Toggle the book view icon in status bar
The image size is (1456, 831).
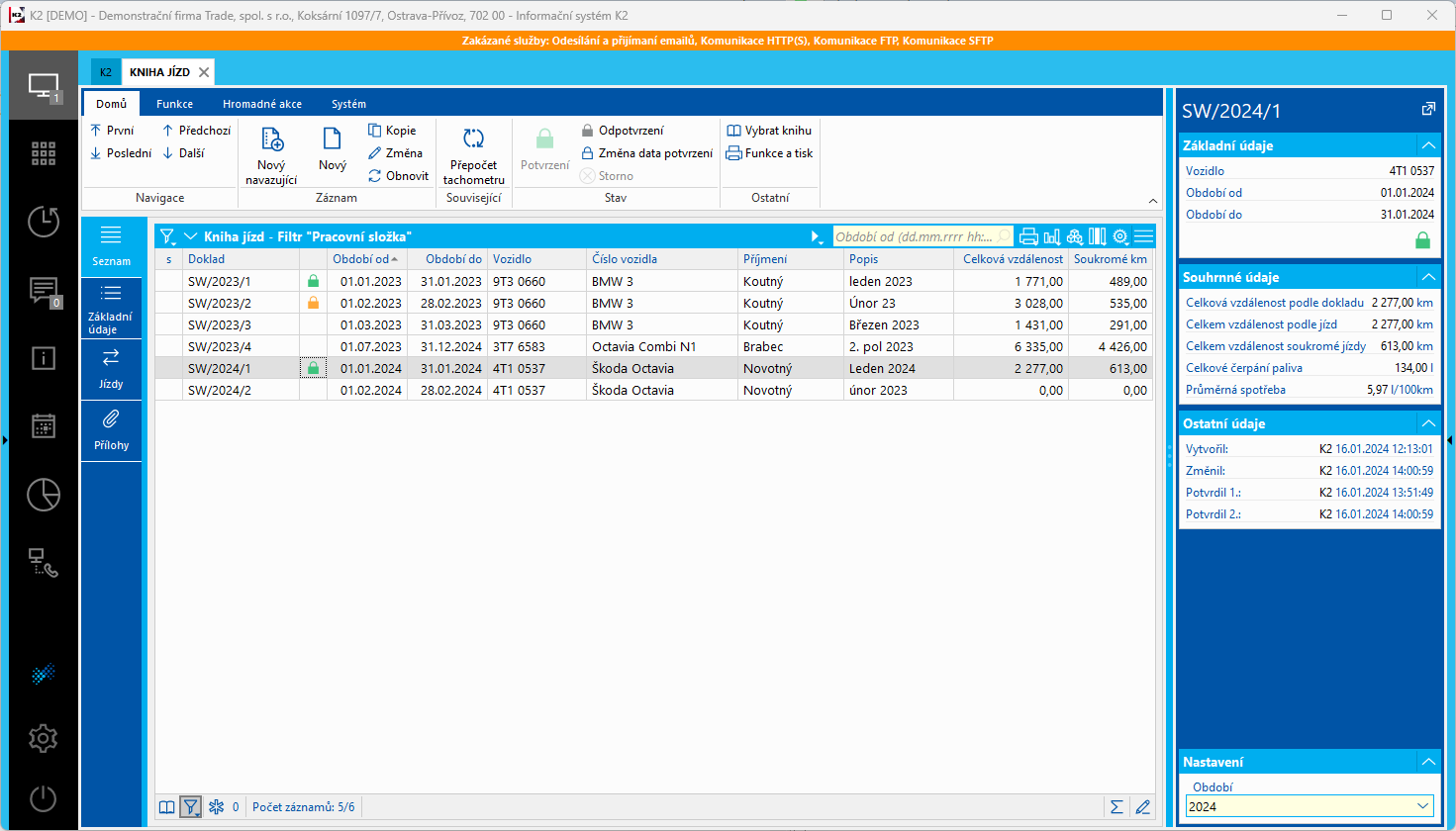tap(167, 807)
